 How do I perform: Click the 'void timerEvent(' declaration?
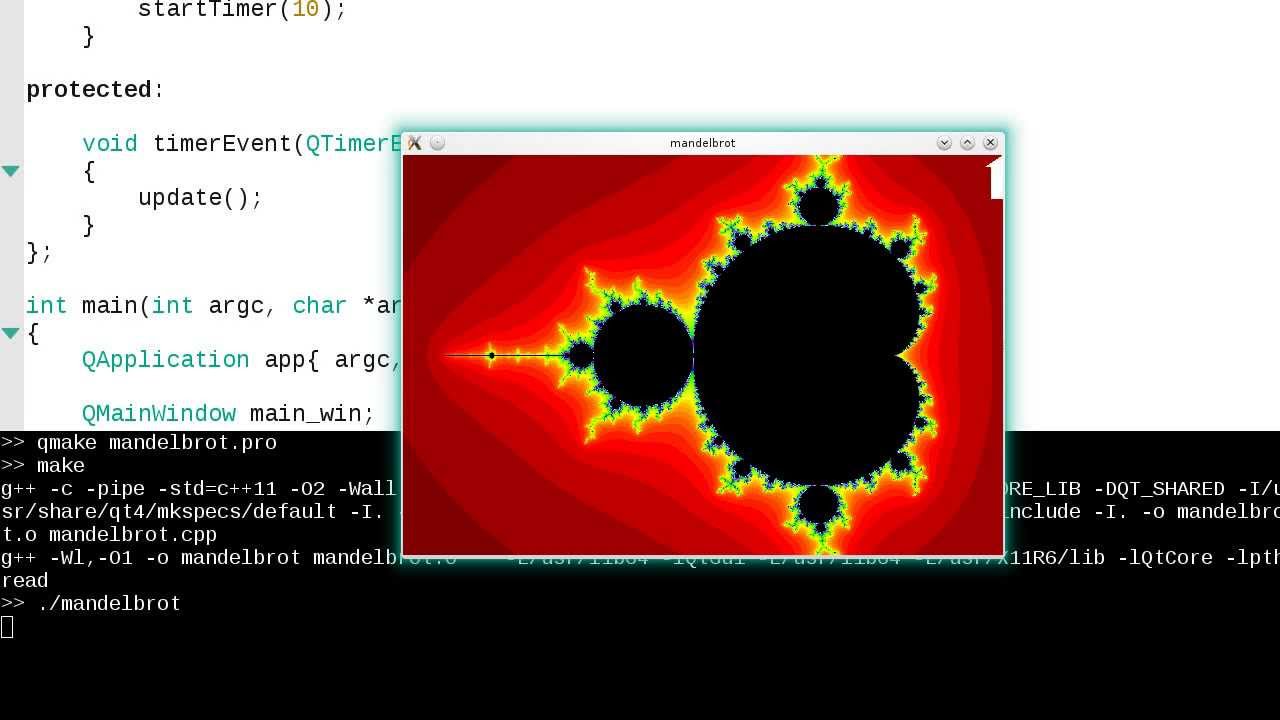[193, 144]
